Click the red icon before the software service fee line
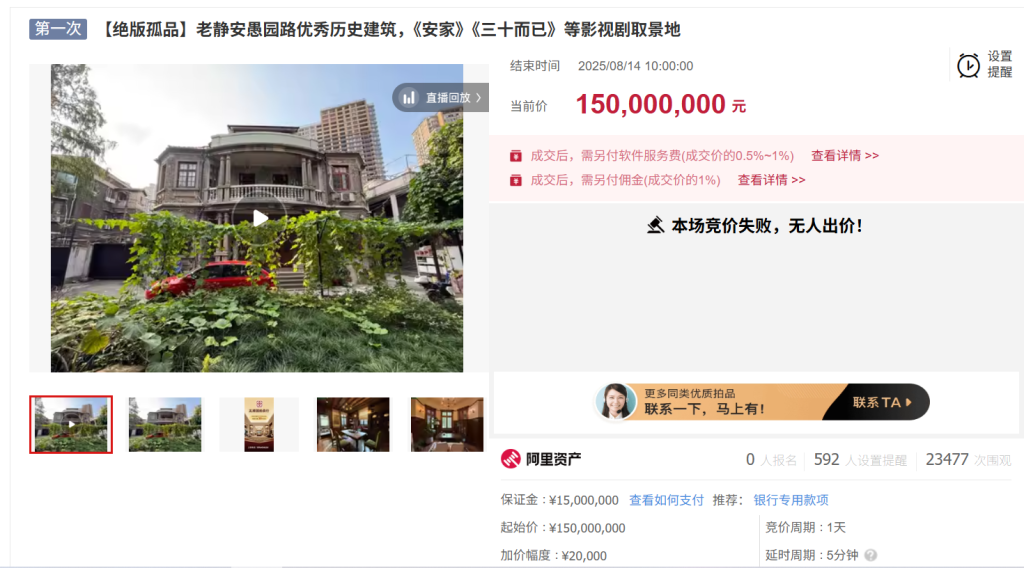The image size is (1024, 568). [x=516, y=156]
